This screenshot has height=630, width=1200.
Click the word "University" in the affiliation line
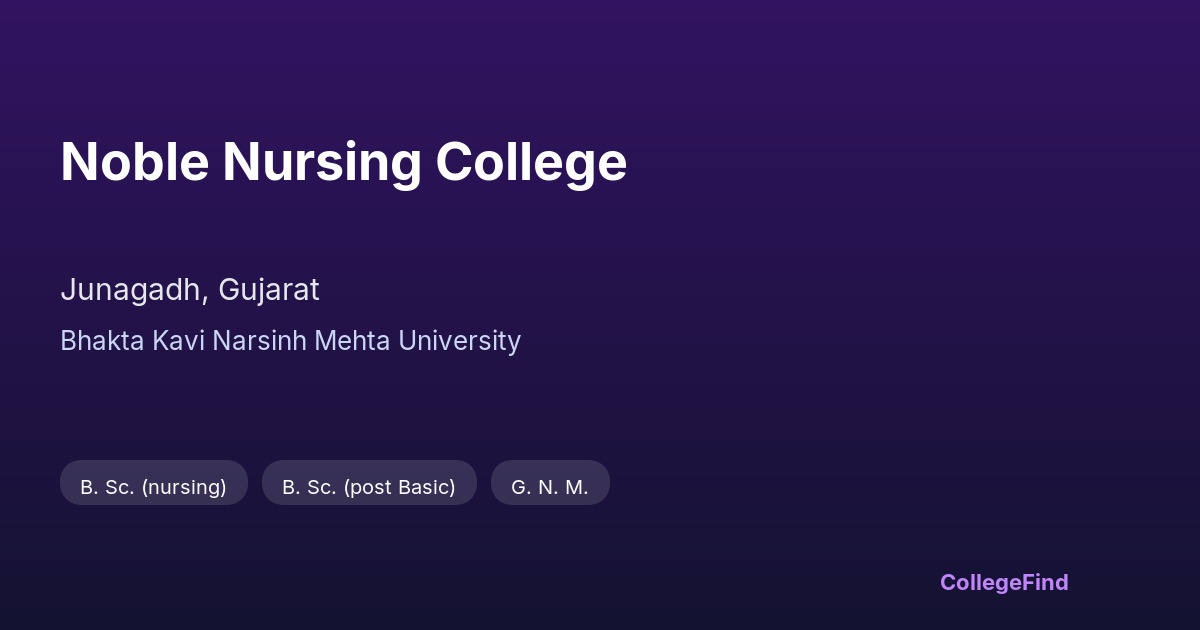(460, 341)
